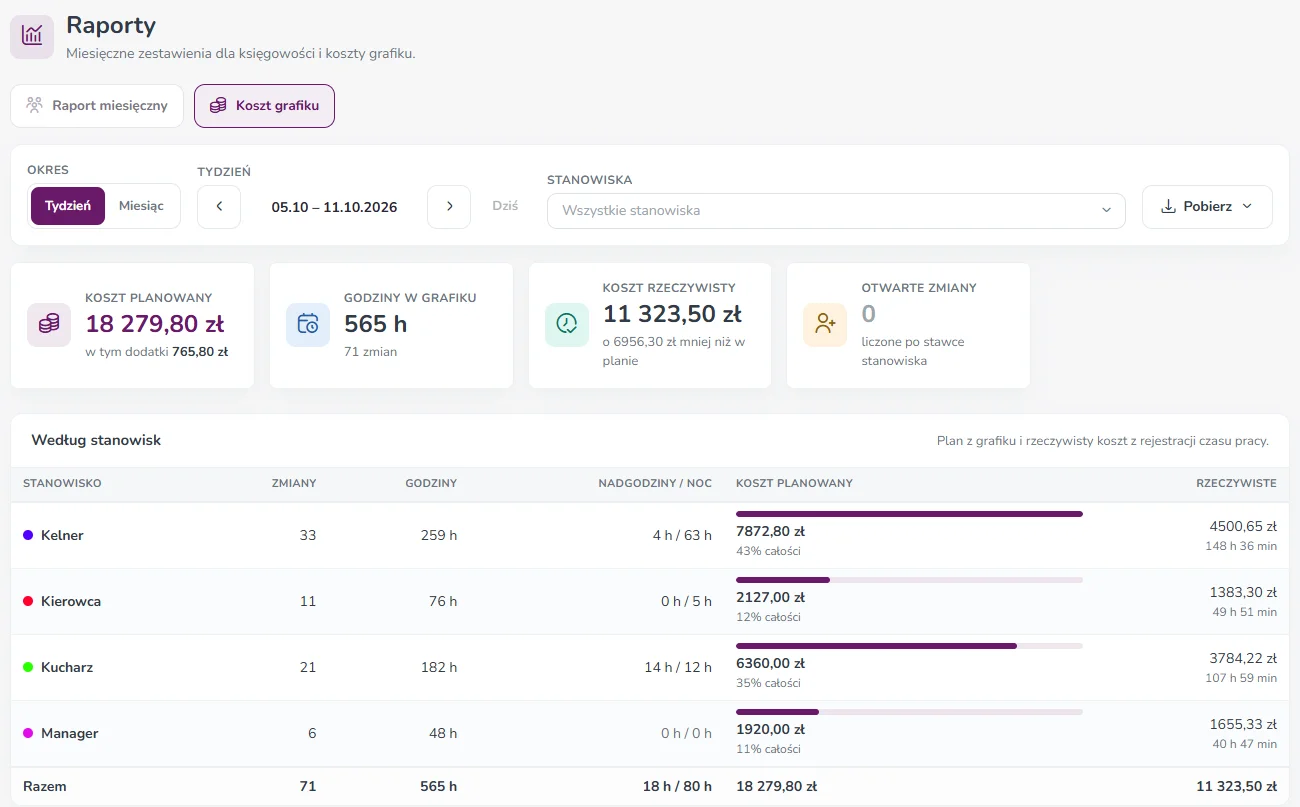
Task: Expand the Pobierz download menu chevron
Action: coord(1247,207)
